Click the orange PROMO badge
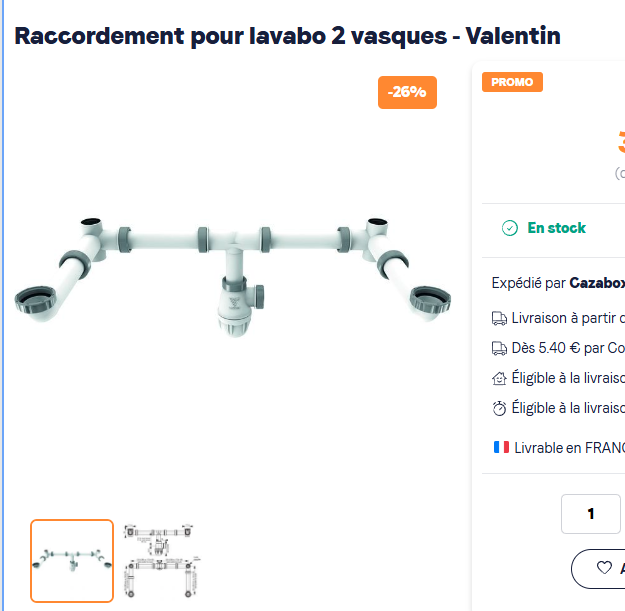 click(512, 82)
